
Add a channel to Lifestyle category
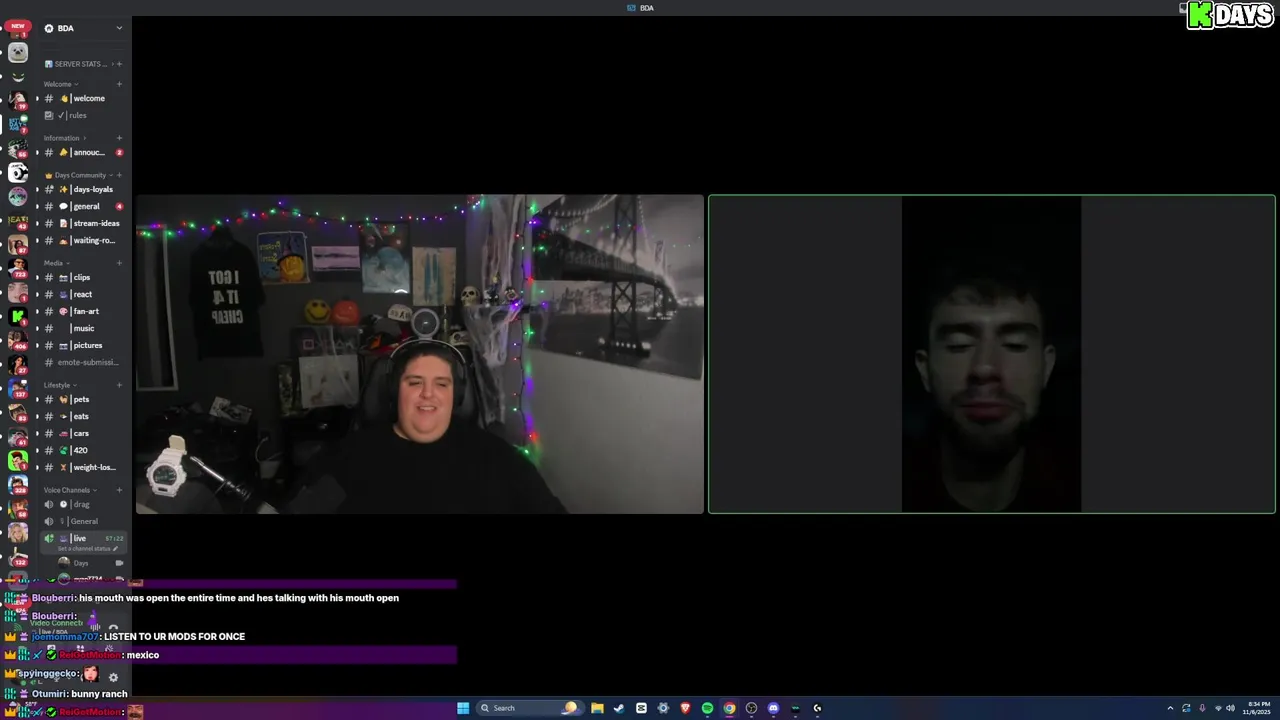119,385
